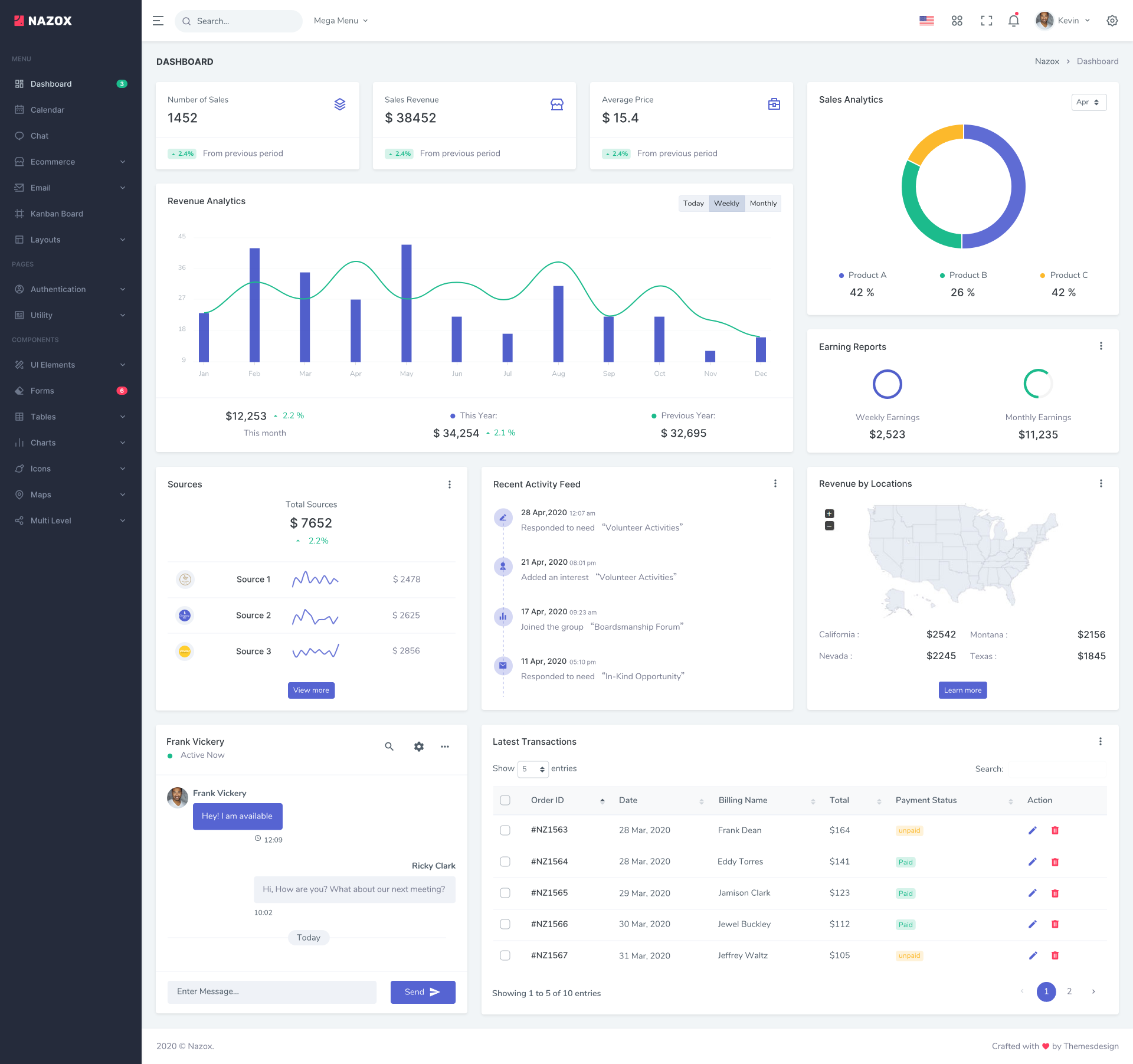The image size is (1133, 1064).
Task: Click the chat search magnifier icon
Action: coord(389,747)
